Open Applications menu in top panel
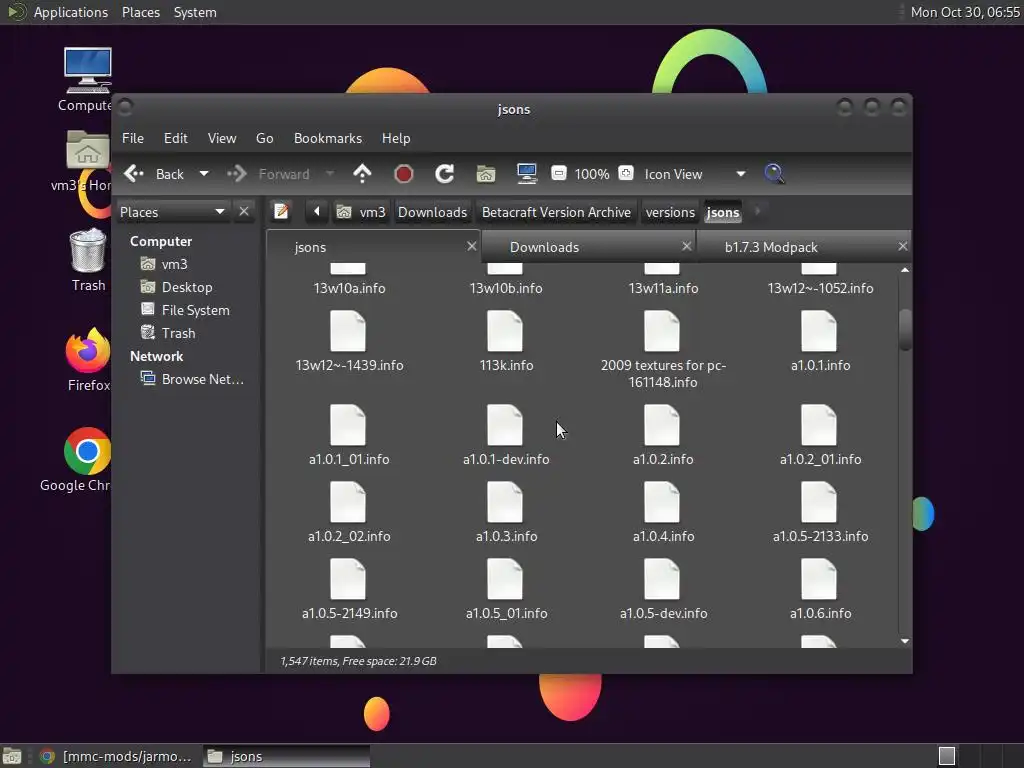 tap(71, 12)
